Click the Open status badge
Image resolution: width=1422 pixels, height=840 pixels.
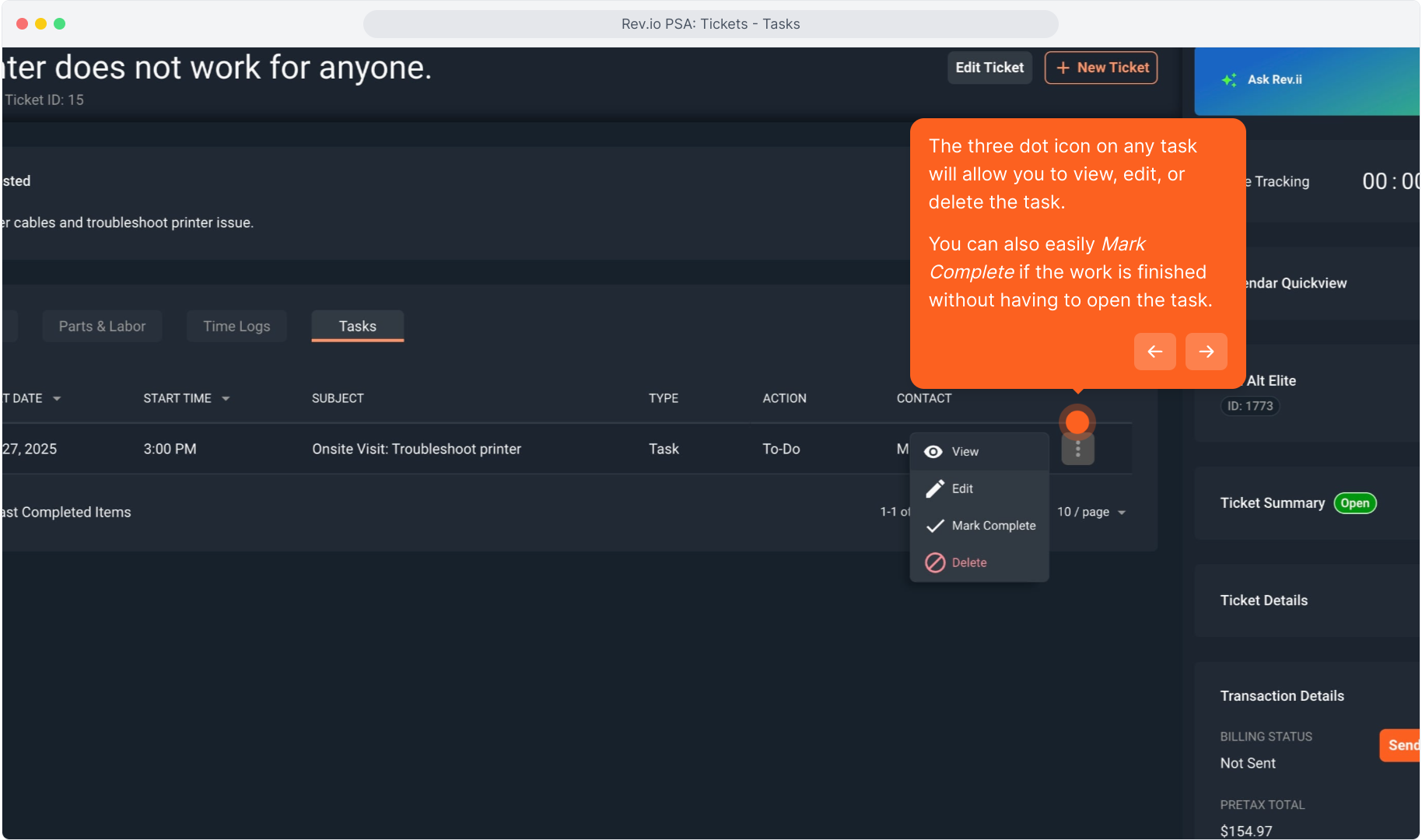coord(1354,503)
